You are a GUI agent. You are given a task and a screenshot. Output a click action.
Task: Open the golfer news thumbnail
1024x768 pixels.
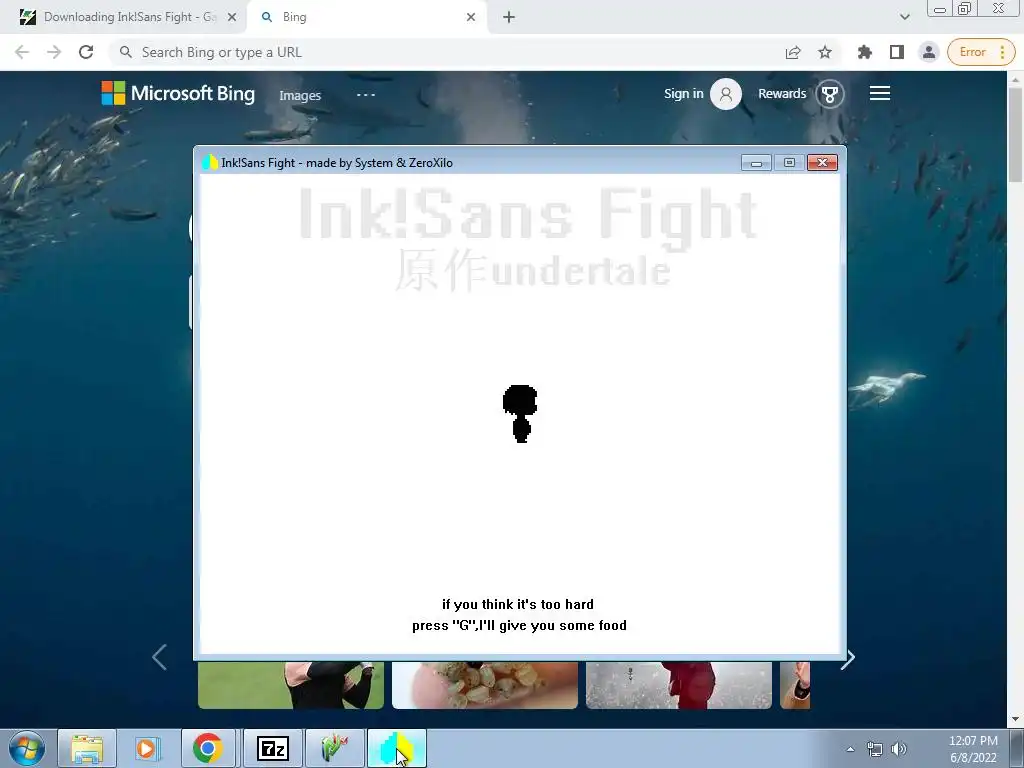click(291, 685)
